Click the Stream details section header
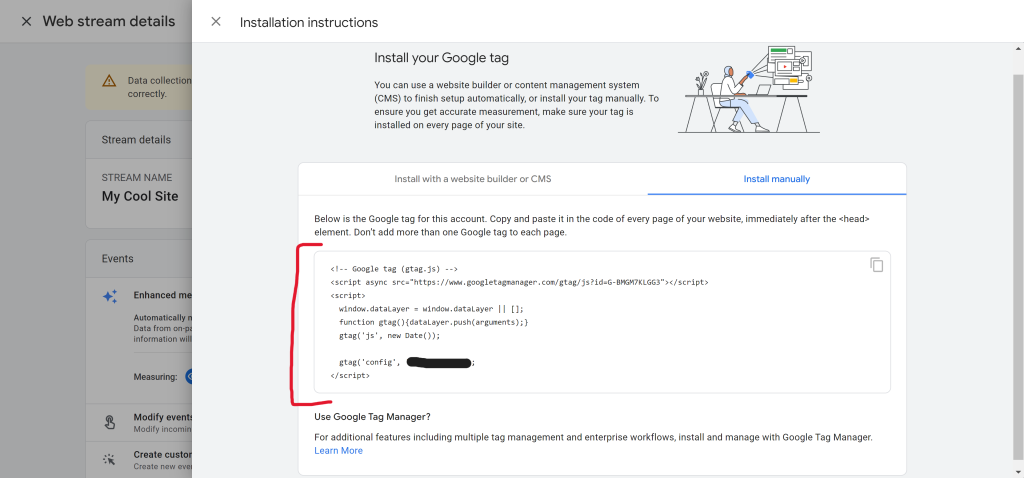The height and width of the screenshot is (478, 1024). (x=136, y=140)
